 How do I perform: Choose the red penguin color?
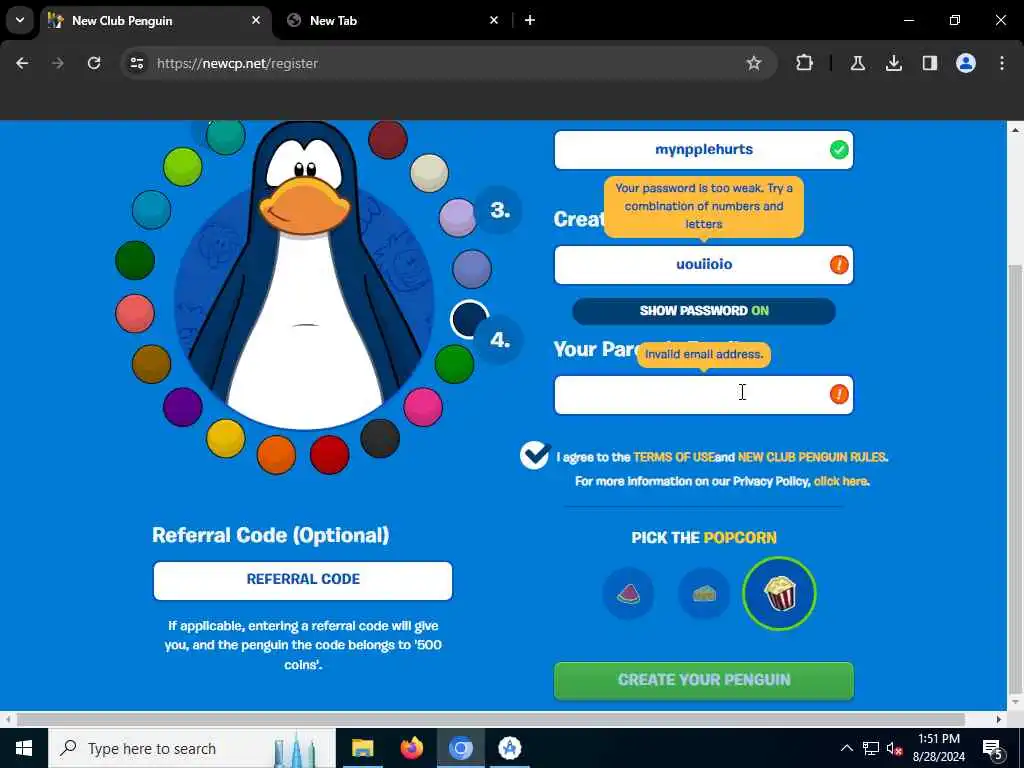pyautogui.click(x=329, y=455)
